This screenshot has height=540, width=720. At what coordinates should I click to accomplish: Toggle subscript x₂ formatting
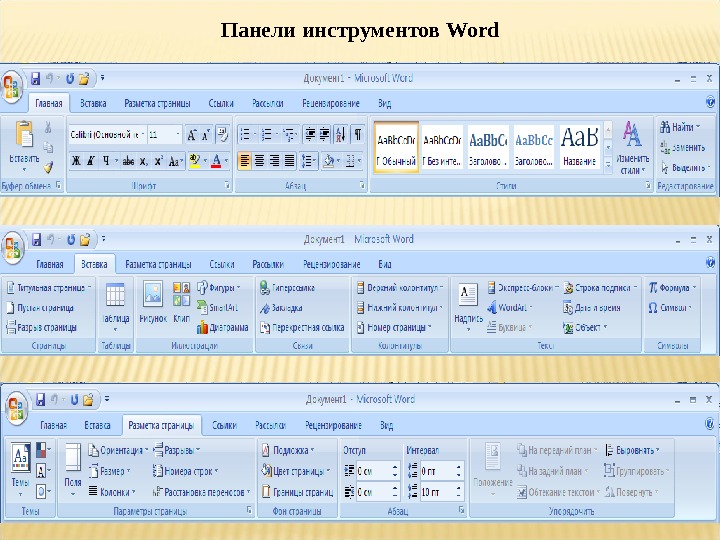(x=143, y=161)
